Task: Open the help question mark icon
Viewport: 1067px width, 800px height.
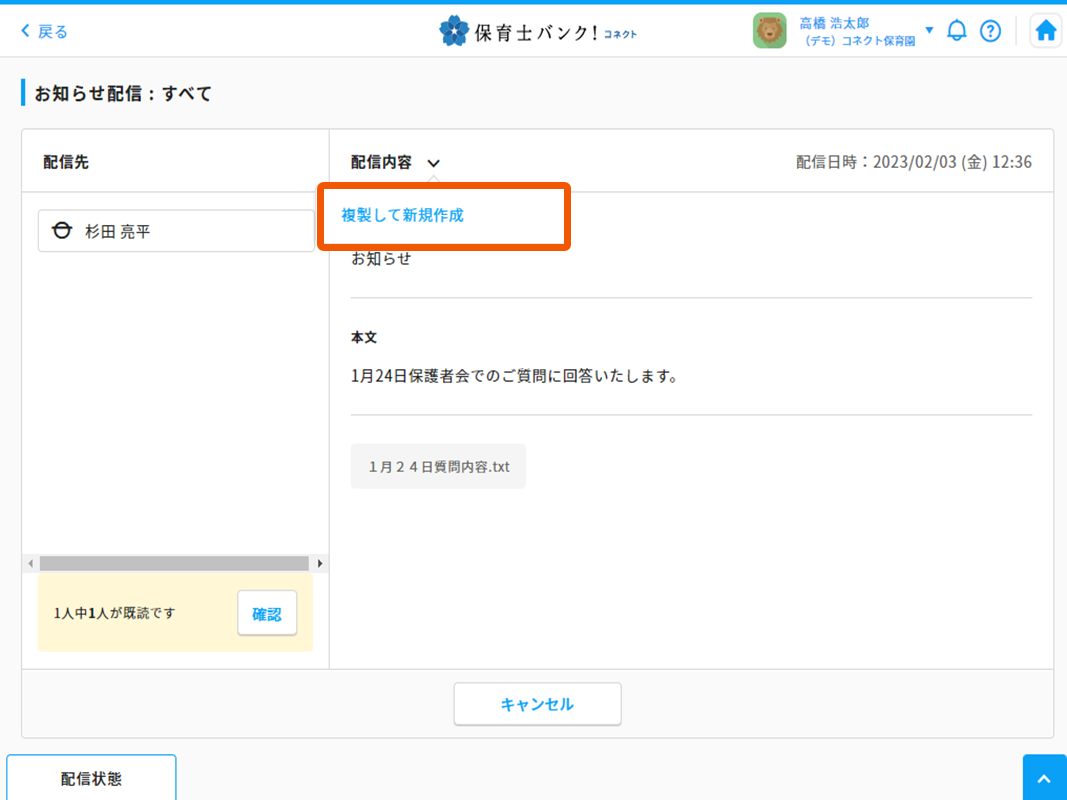Action: tap(990, 31)
